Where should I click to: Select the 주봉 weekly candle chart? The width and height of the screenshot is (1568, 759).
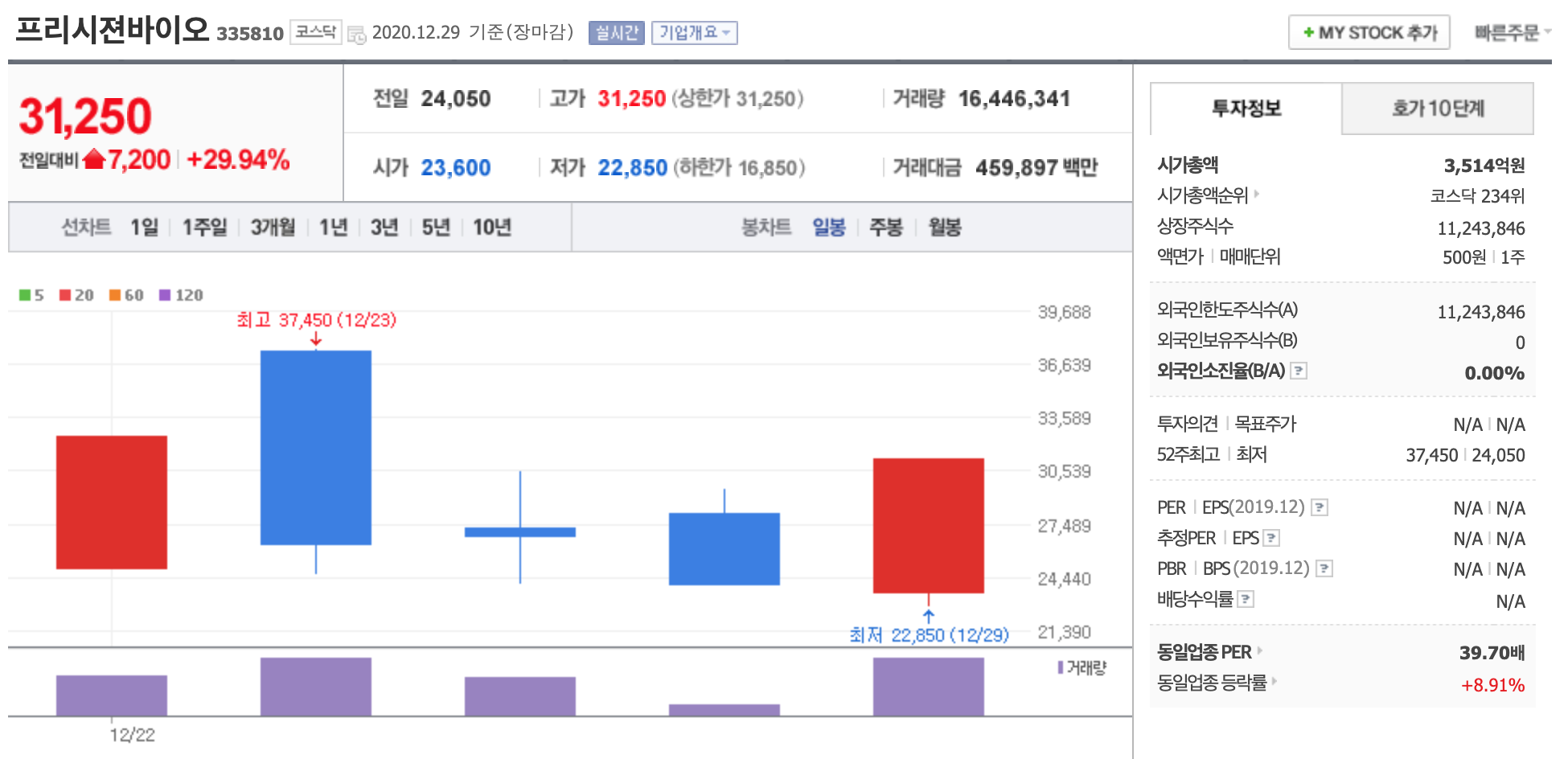tap(886, 228)
